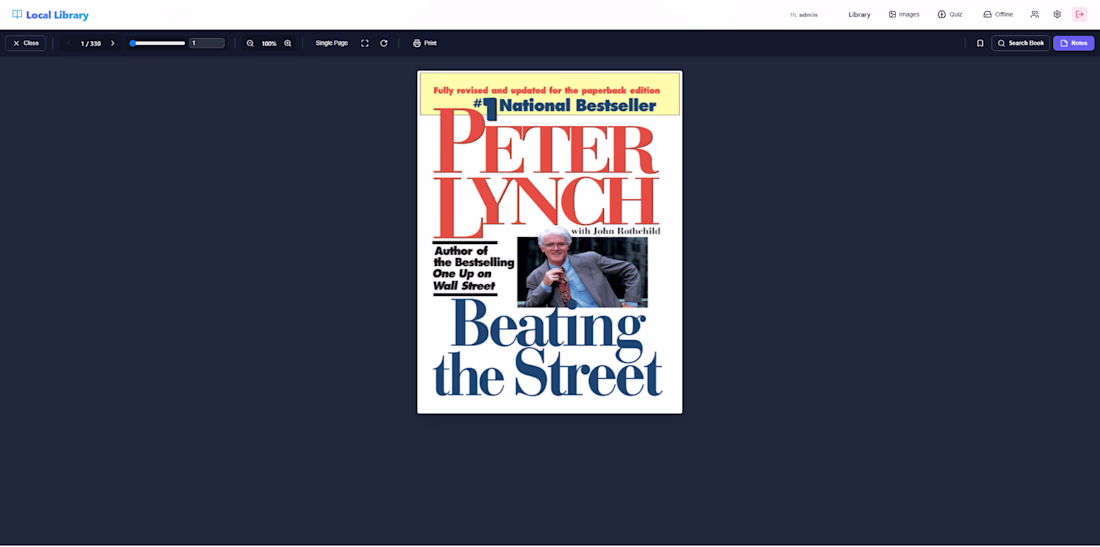Go to the next page arrow
The image size is (1100, 547).
(112, 43)
